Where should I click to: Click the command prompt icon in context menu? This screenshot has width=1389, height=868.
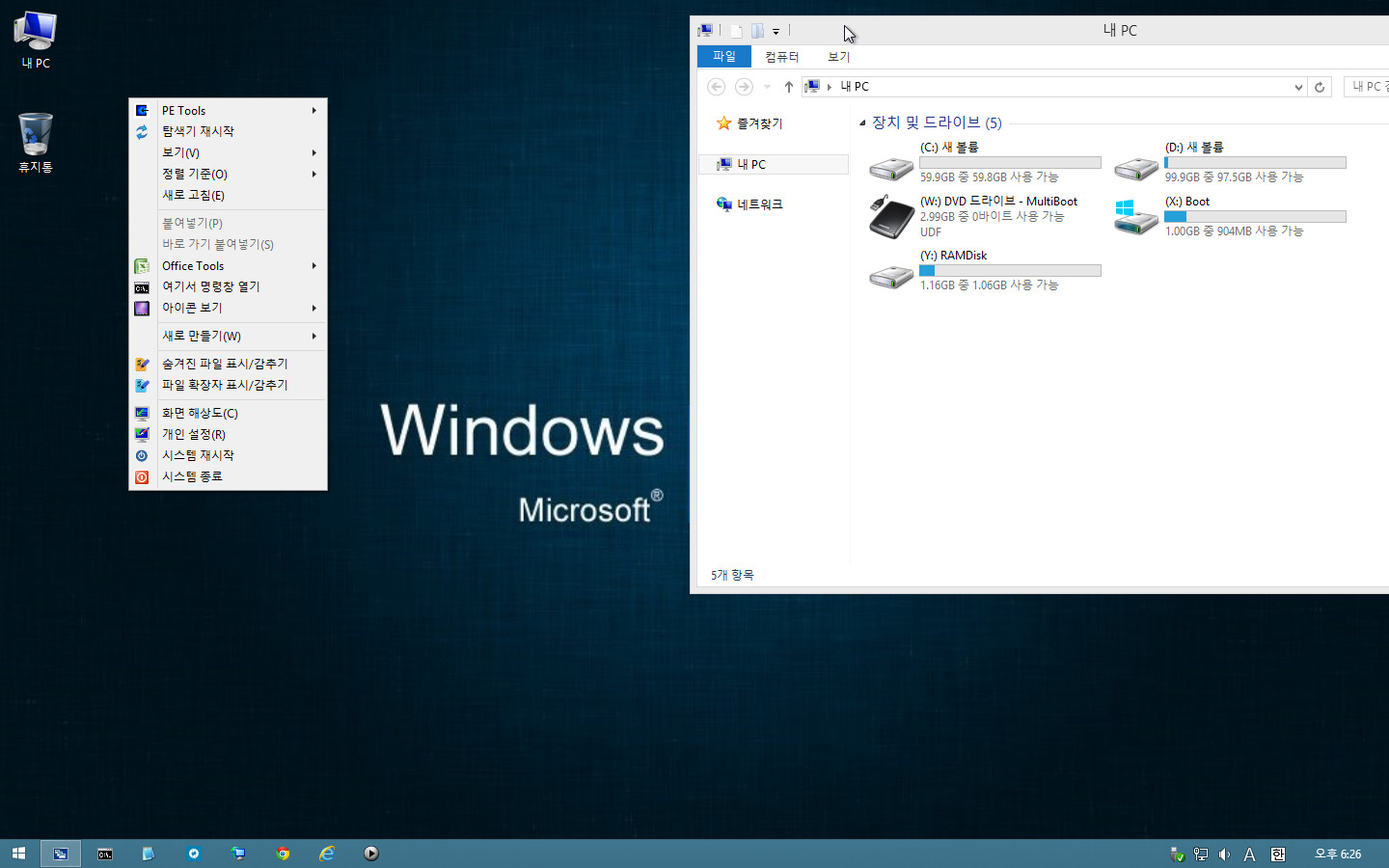pos(142,287)
